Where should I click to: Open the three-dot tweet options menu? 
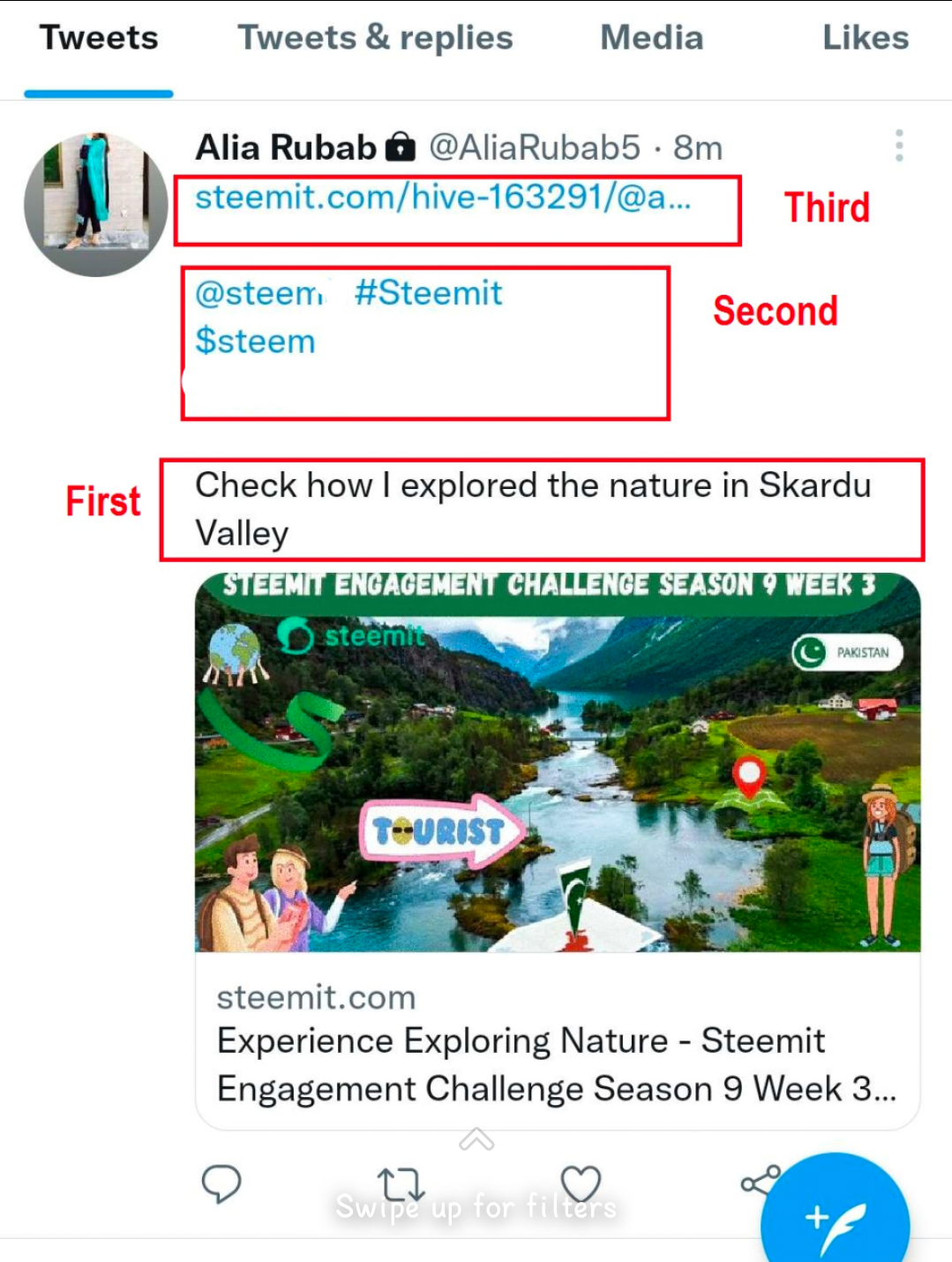[899, 146]
